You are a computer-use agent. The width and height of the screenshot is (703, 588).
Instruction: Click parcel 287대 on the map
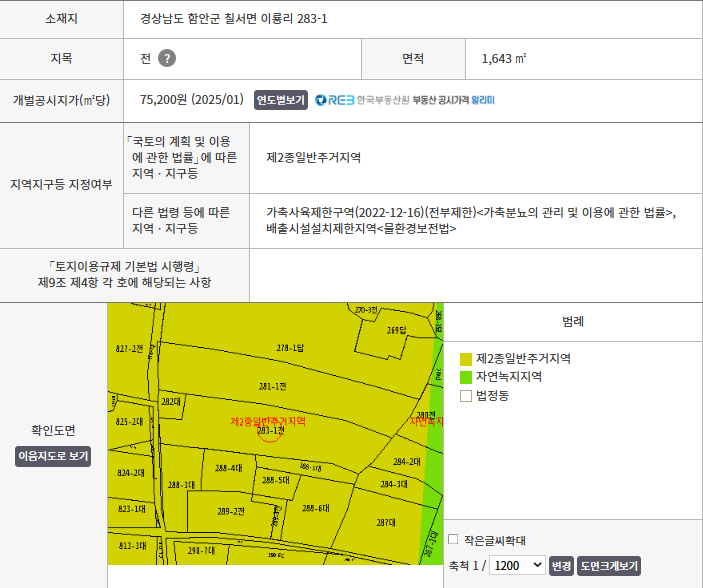[x=385, y=522]
